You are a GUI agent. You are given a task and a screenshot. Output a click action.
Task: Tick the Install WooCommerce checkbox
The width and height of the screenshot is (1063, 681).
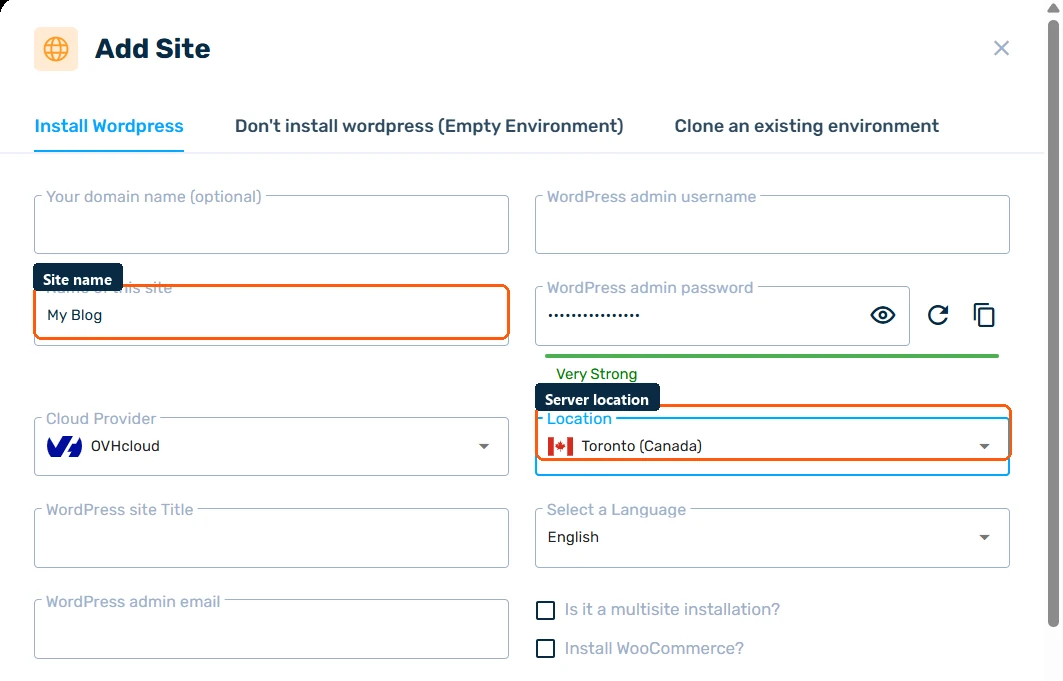click(x=545, y=648)
